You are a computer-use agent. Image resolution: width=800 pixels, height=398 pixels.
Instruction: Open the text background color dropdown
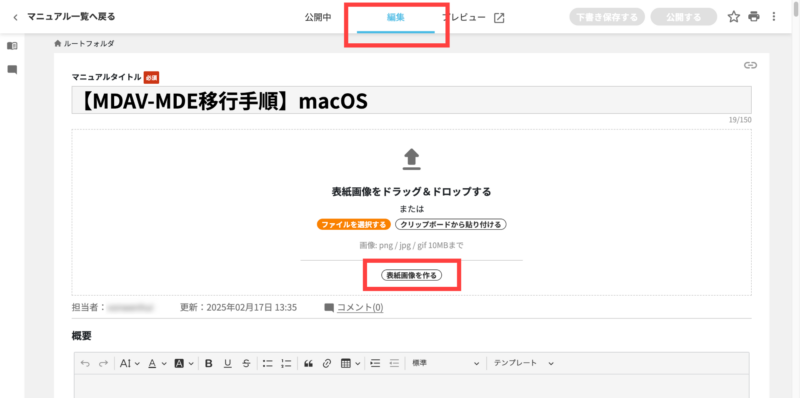[184, 363]
